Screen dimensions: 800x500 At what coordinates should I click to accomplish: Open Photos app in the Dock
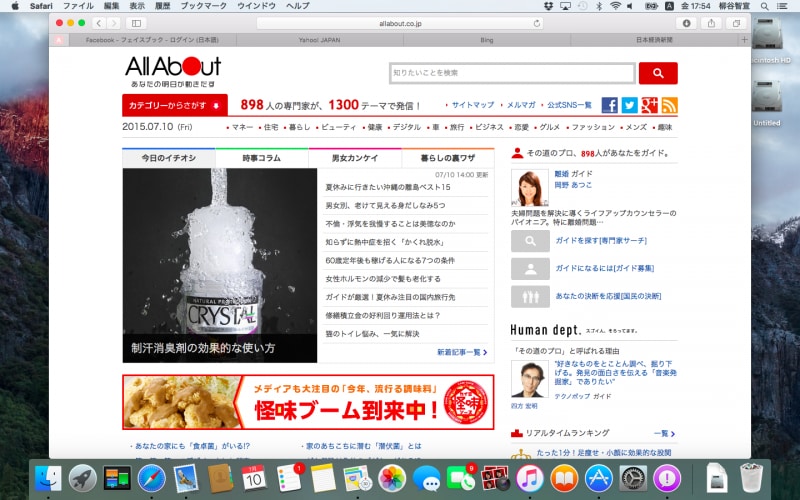click(x=392, y=479)
